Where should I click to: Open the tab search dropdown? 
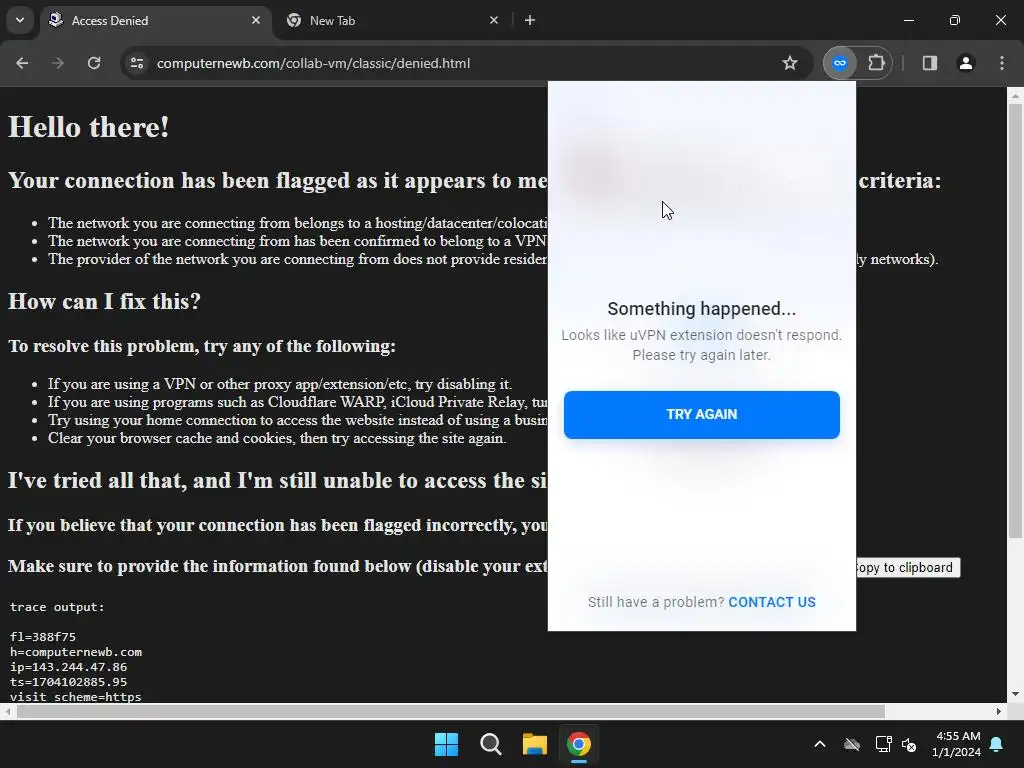coord(20,20)
